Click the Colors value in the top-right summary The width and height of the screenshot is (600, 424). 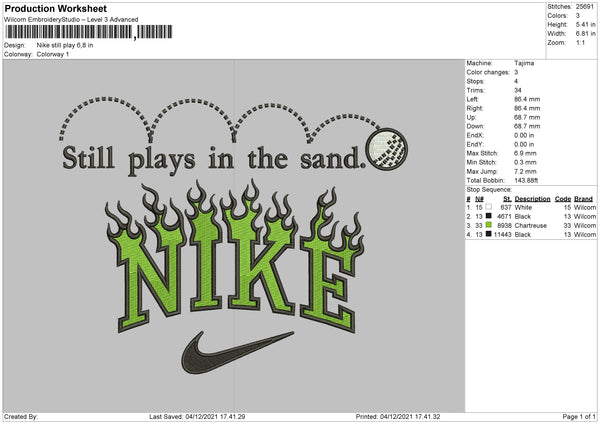point(577,16)
